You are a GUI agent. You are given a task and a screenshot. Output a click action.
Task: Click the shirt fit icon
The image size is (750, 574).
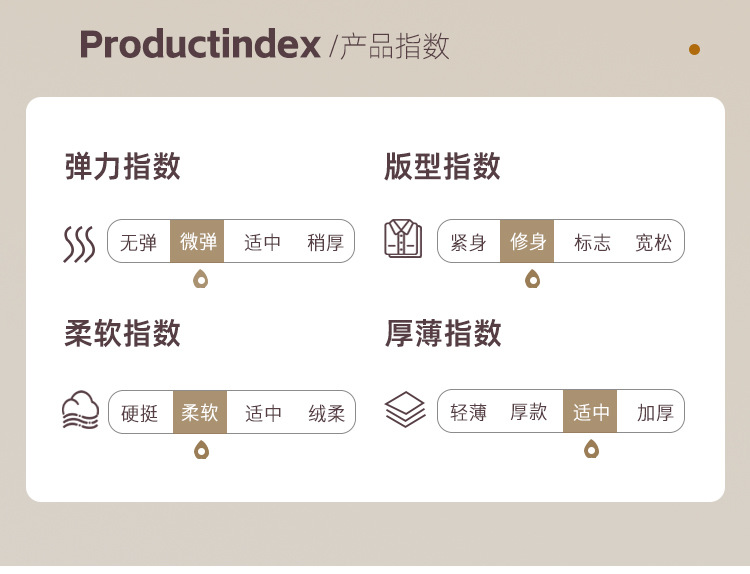(x=403, y=240)
